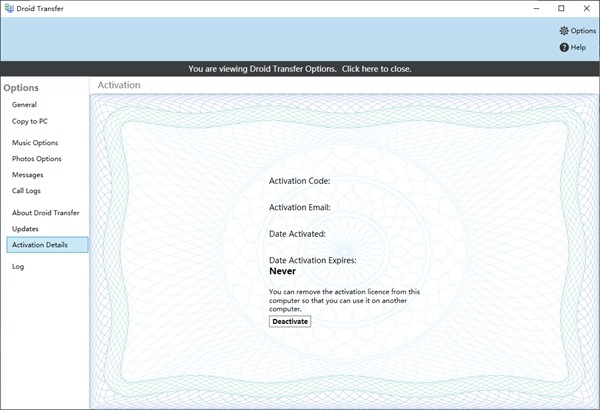Screen dimensions: 600x410
Task: Click the banner to close options
Action: [x=300, y=69]
